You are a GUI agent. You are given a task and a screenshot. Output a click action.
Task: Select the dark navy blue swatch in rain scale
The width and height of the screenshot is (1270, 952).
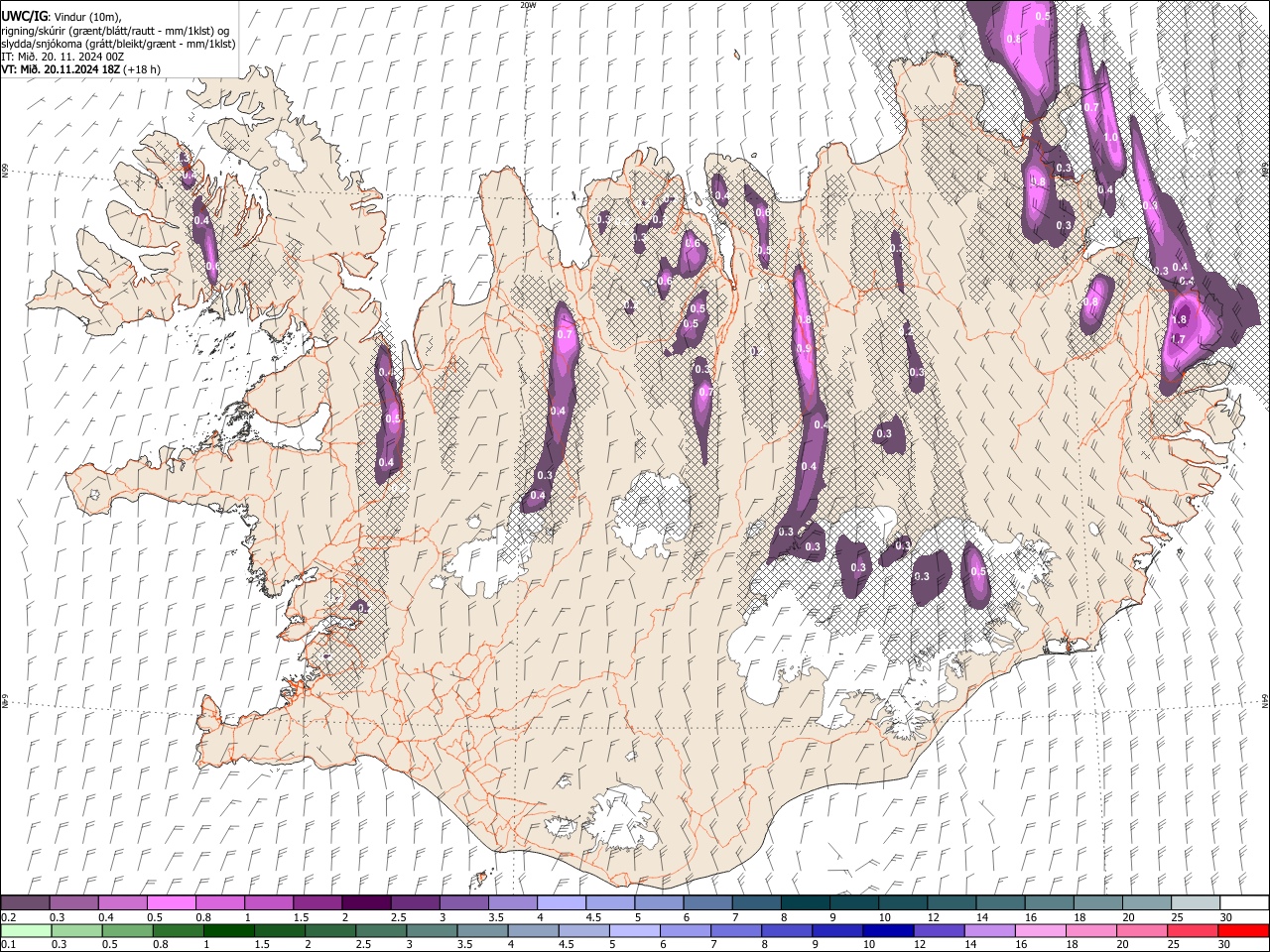888,930
